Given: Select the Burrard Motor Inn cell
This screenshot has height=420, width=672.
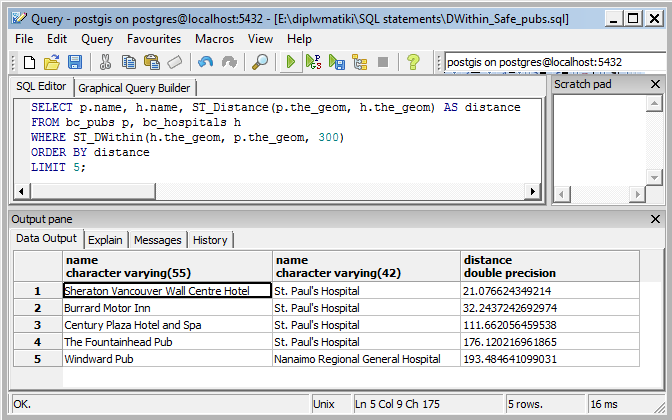Looking at the screenshot, I should [x=168, y=308].
